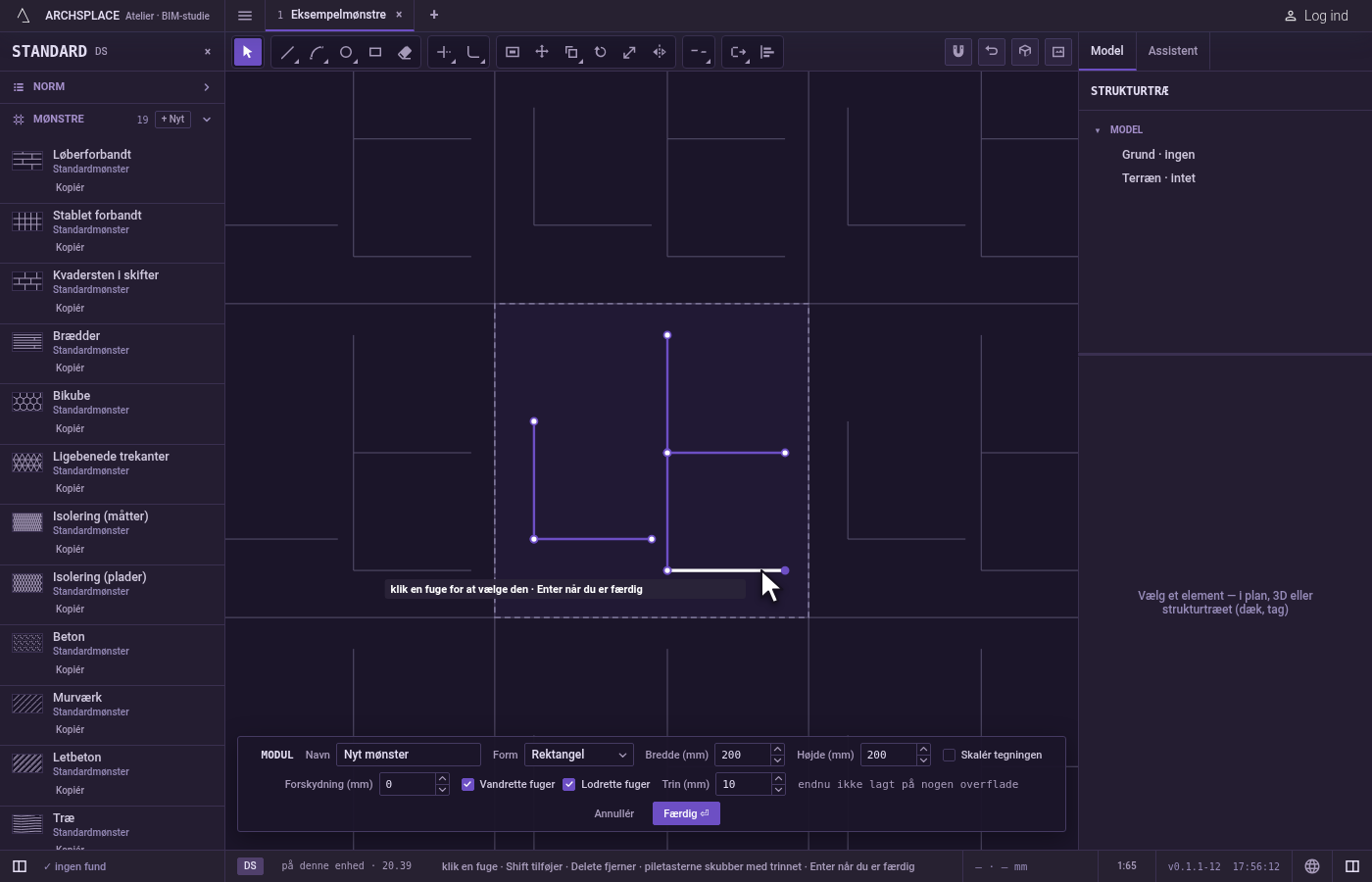Viewport: 1372px width, 882px height.
Task: Uncheck the Vandrette fuger checkbox
Action: 467,784
